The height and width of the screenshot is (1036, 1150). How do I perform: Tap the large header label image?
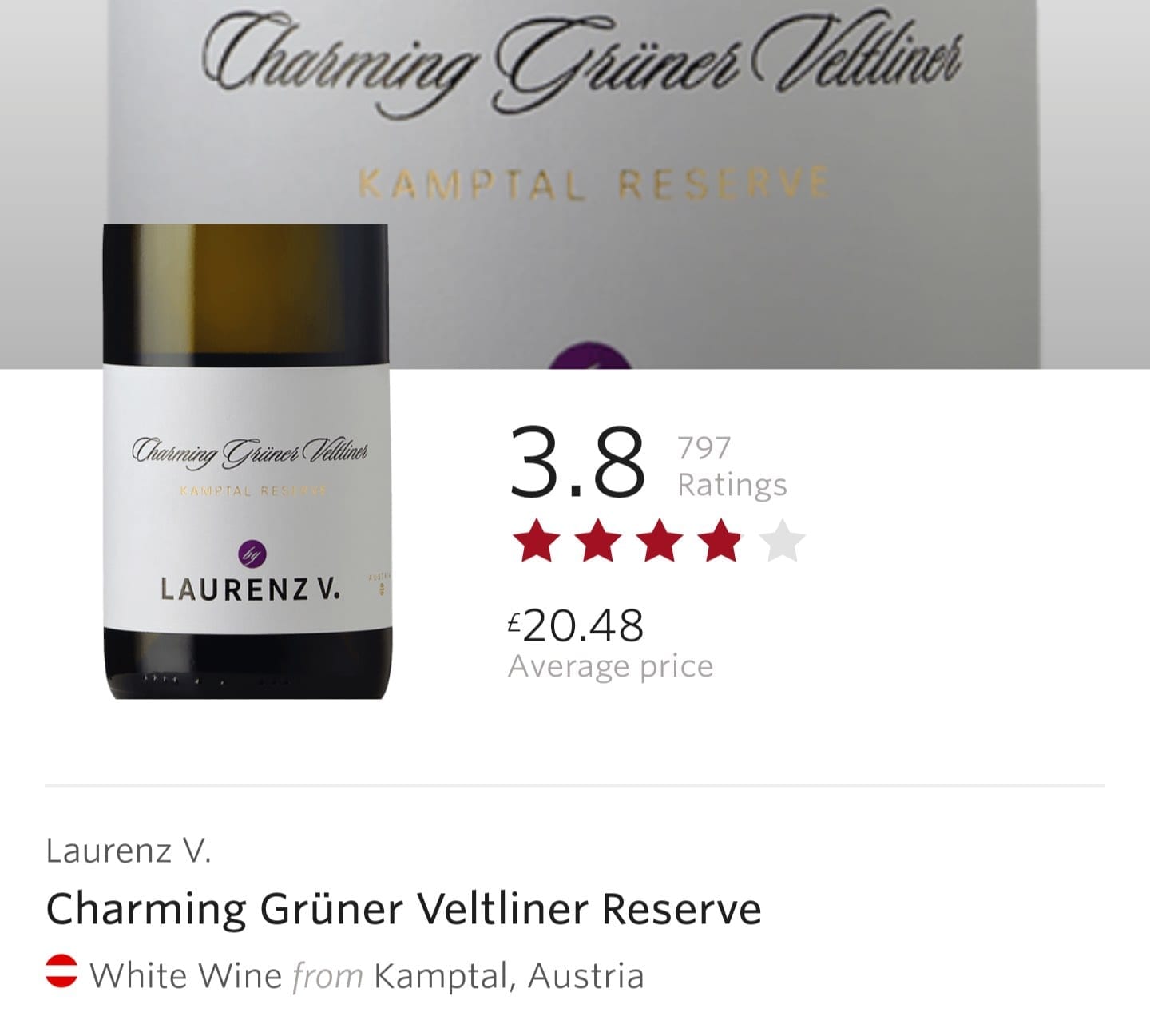[573, 185]
